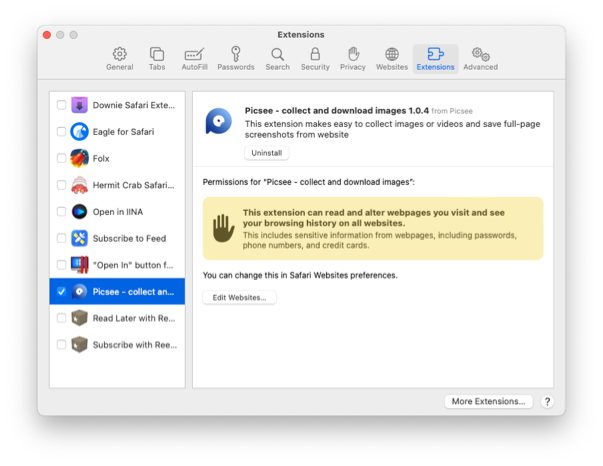Disable the Picsee extension checkbox

click(61, 291)
